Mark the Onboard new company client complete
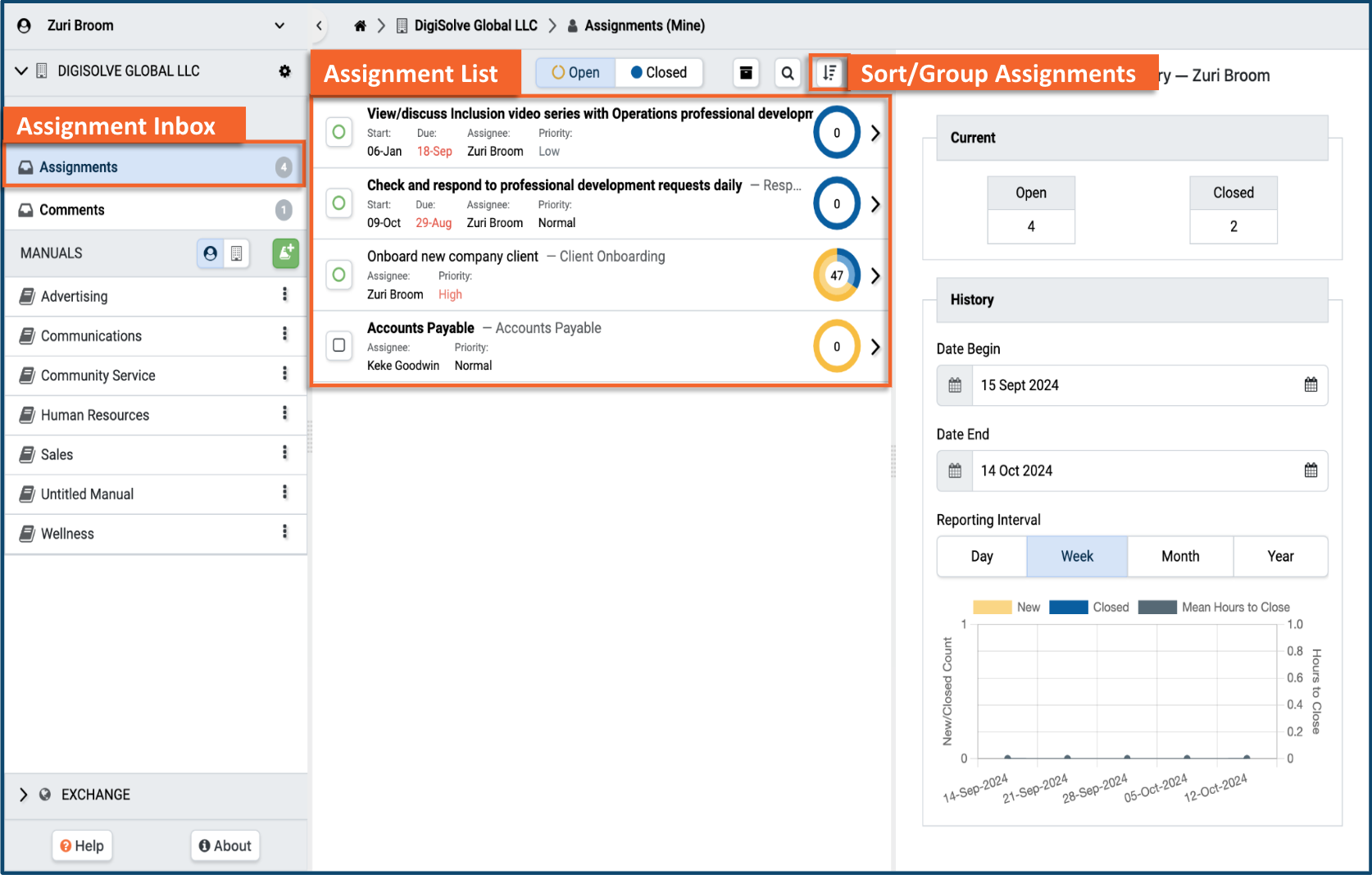The width and height of the screenshot is (1372, 879). [339, 275]
